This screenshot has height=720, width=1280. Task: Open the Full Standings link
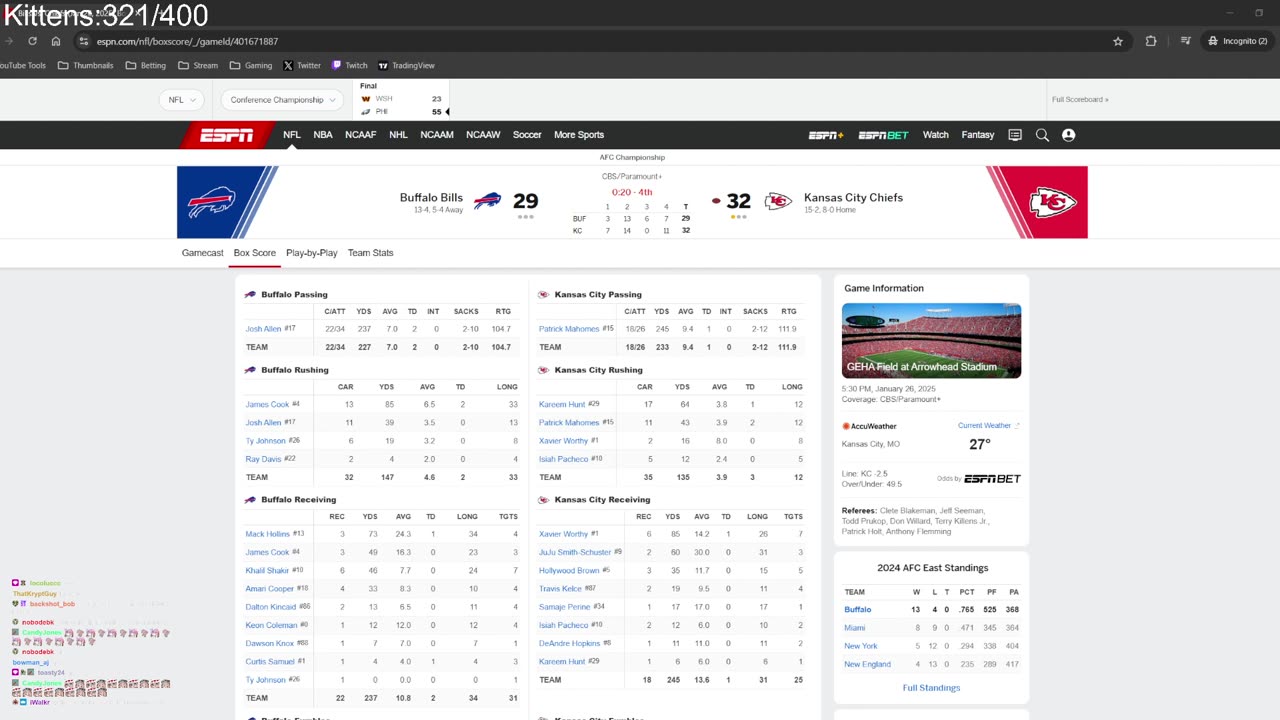pos(931,688)
